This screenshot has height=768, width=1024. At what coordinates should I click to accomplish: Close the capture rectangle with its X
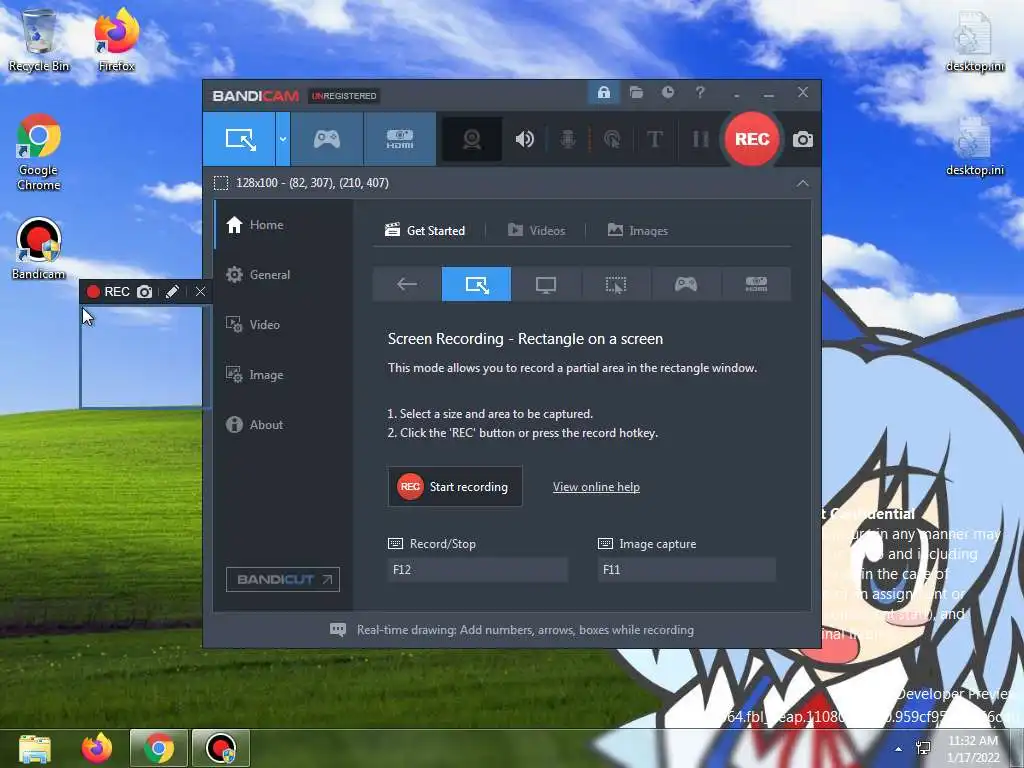click(200, 292)
